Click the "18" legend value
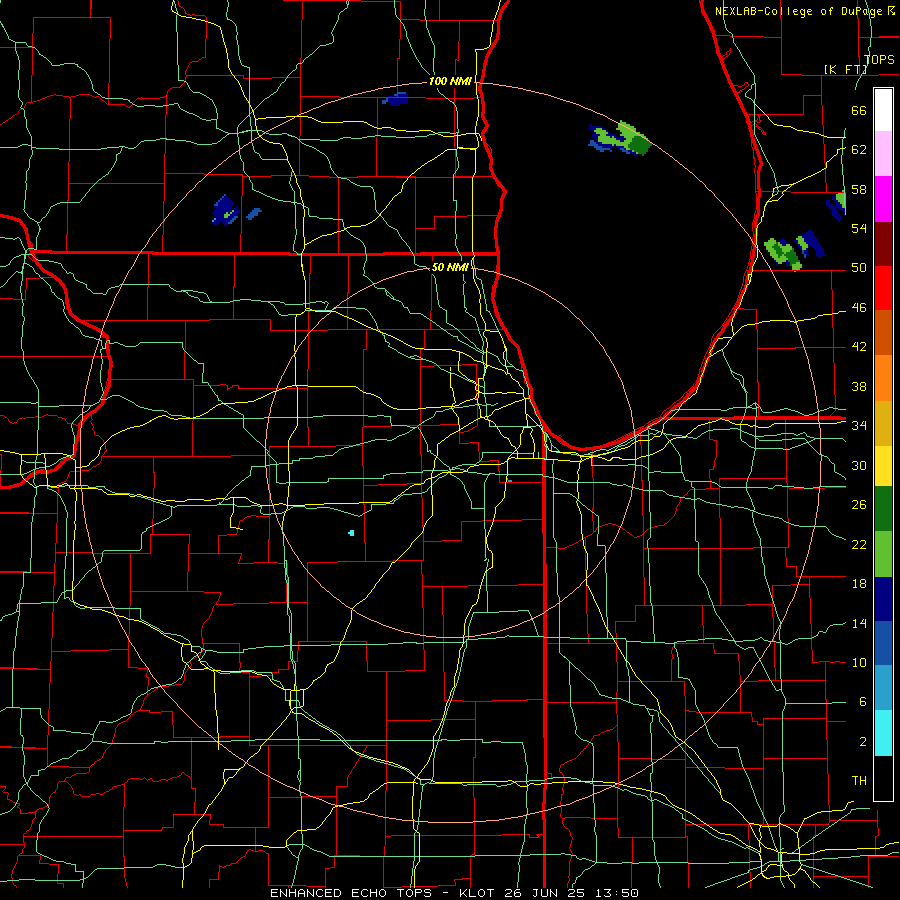 click(859, 584)
